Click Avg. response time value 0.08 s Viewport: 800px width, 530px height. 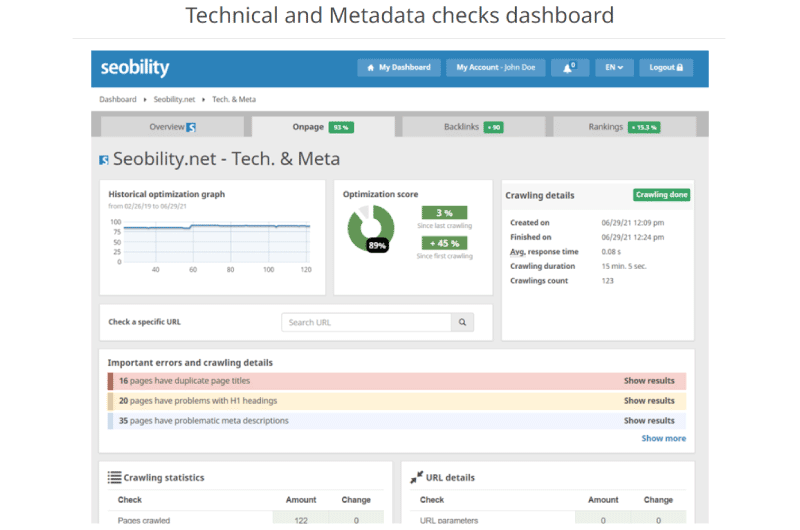pos(611,251)
